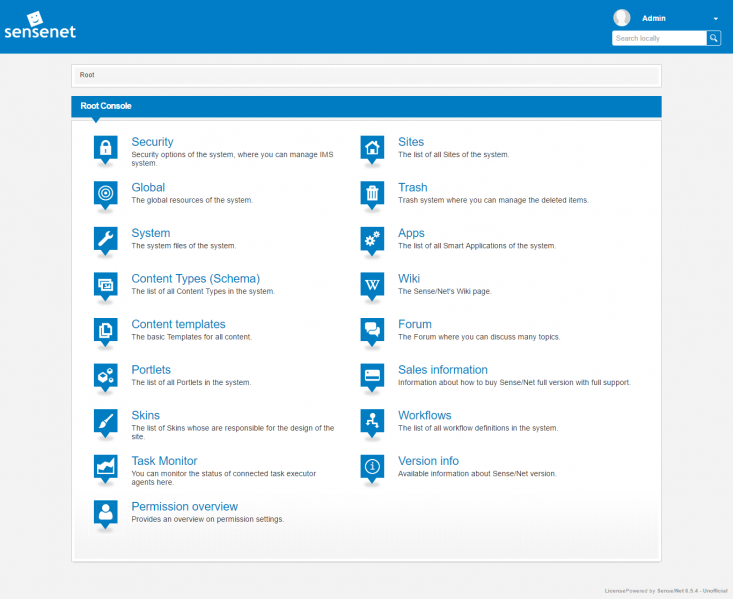
Task: Open the Skins link
Action: (x=145, y=415)
